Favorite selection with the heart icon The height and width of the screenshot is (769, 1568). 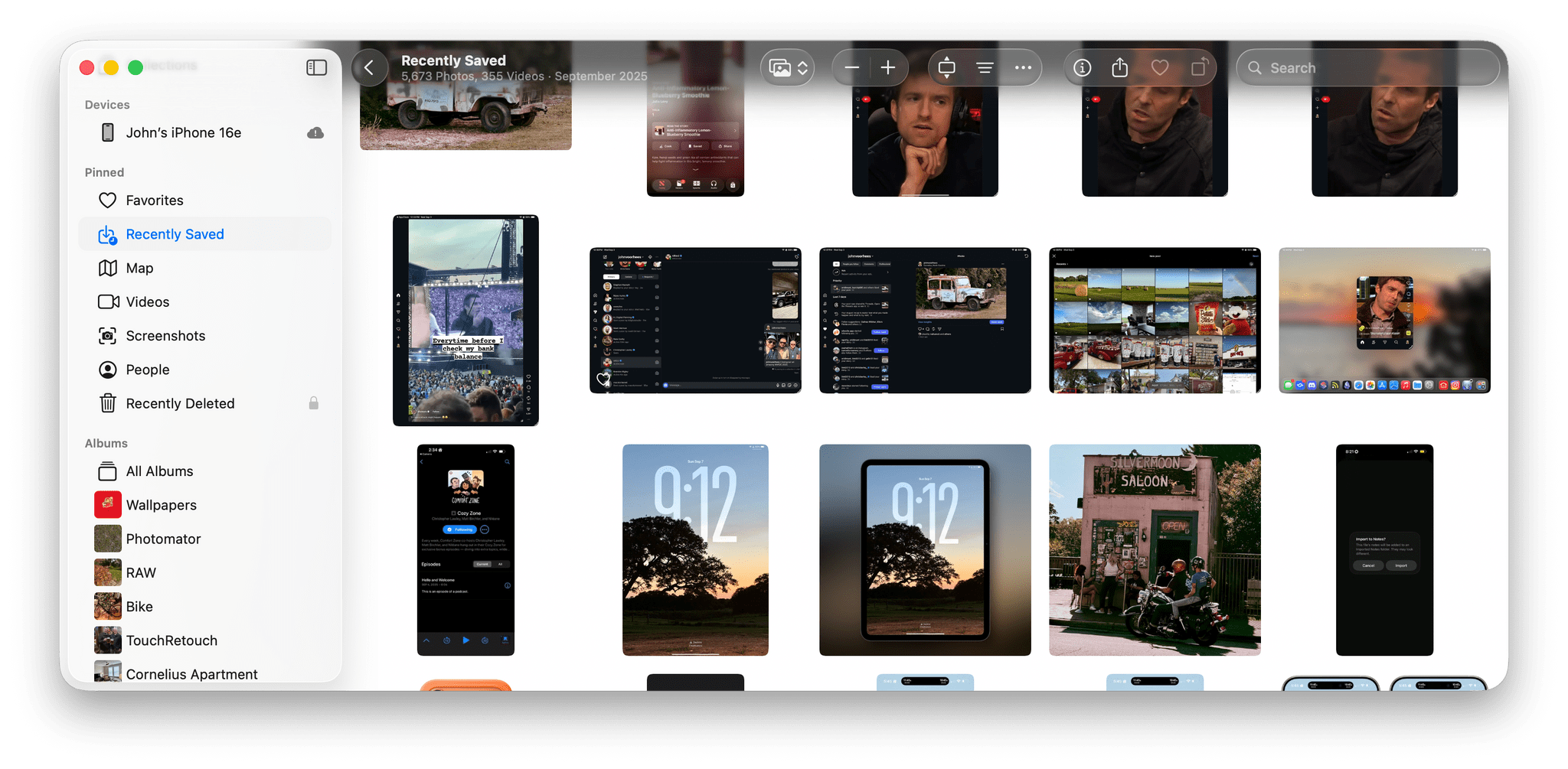point(1160,68)
